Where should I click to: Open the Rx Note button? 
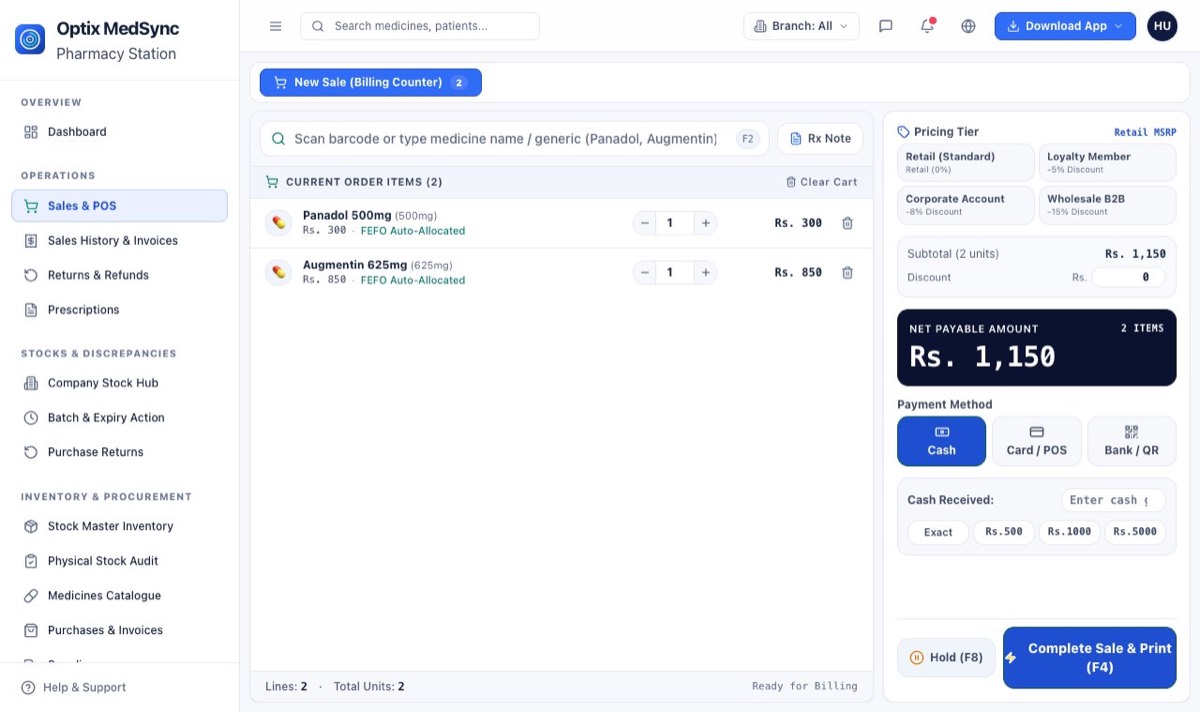point(820,139)
